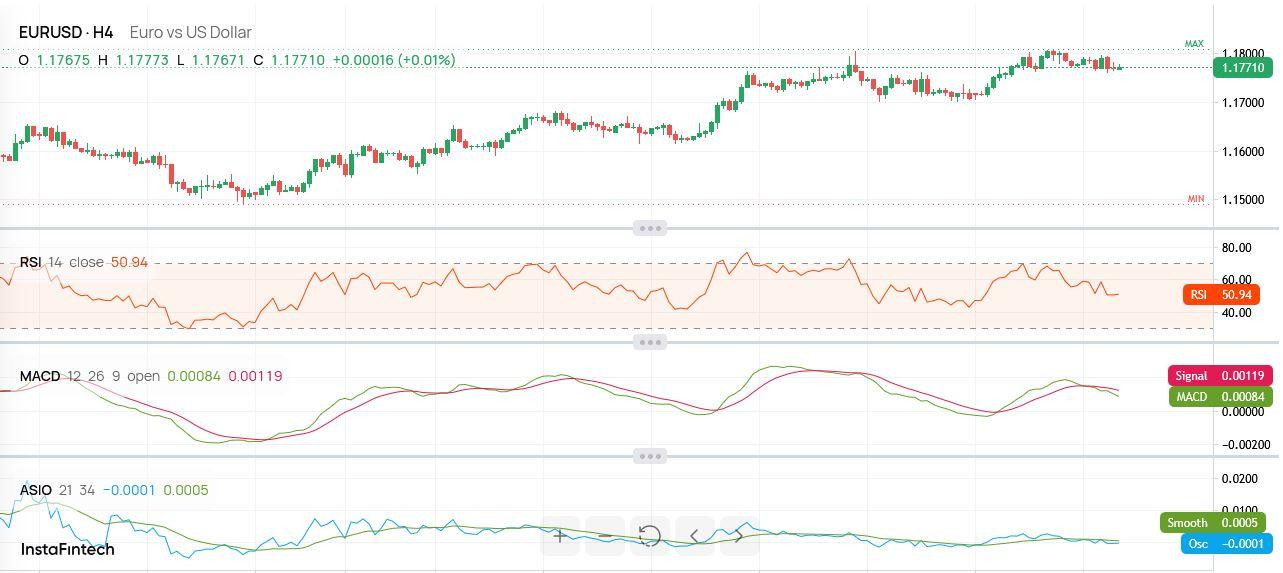
Task: Select the ASIO indicator legend
Action: click(114, 490)
